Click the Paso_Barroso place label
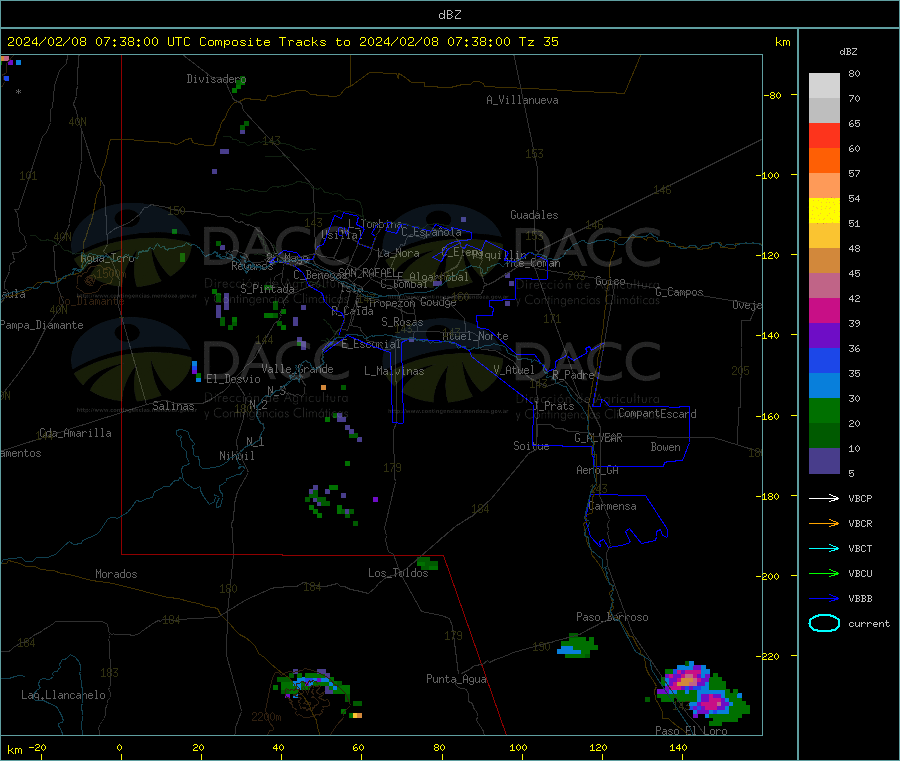900x761 pixels. coord(612,617)
